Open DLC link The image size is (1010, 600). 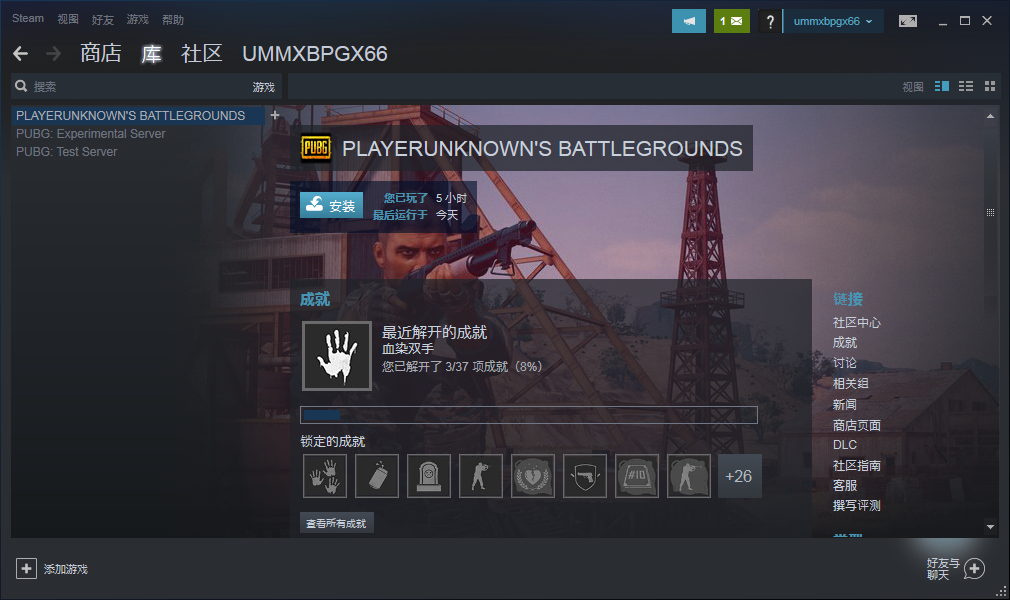pos(844,445)
